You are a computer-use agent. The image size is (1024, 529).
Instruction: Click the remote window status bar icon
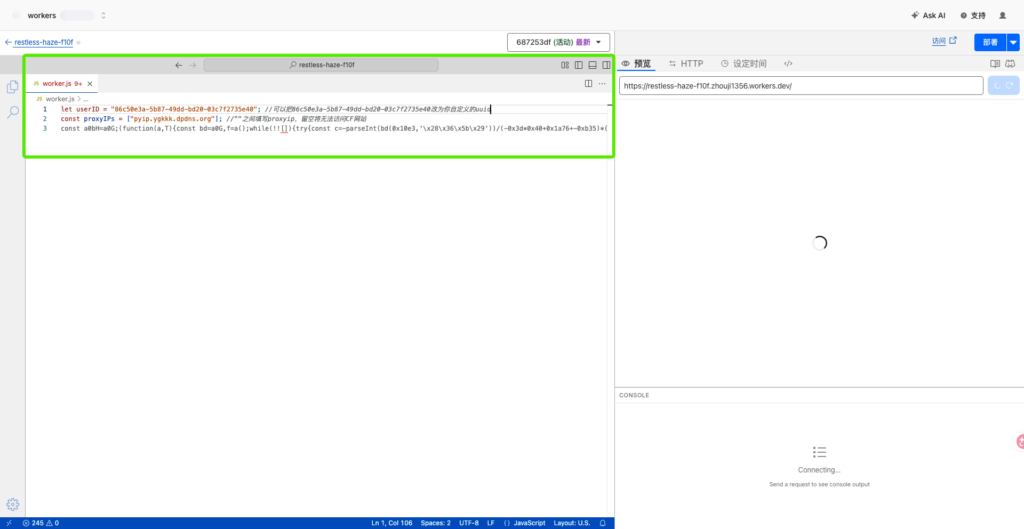[x=8, y=523]
